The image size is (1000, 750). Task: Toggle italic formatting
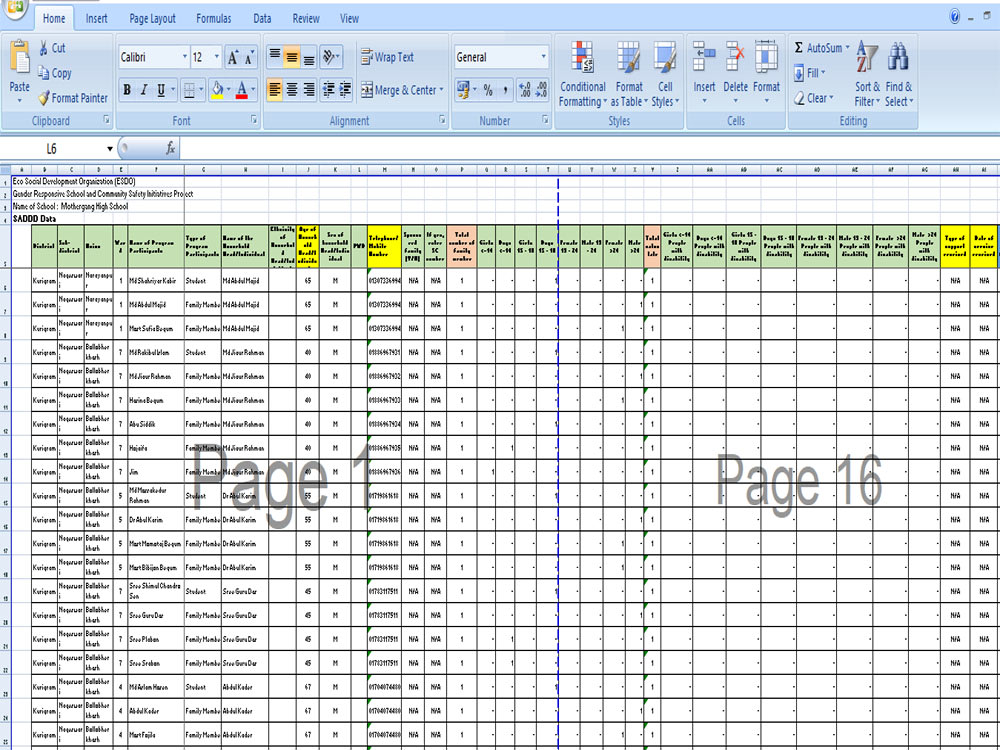[144, 90]
